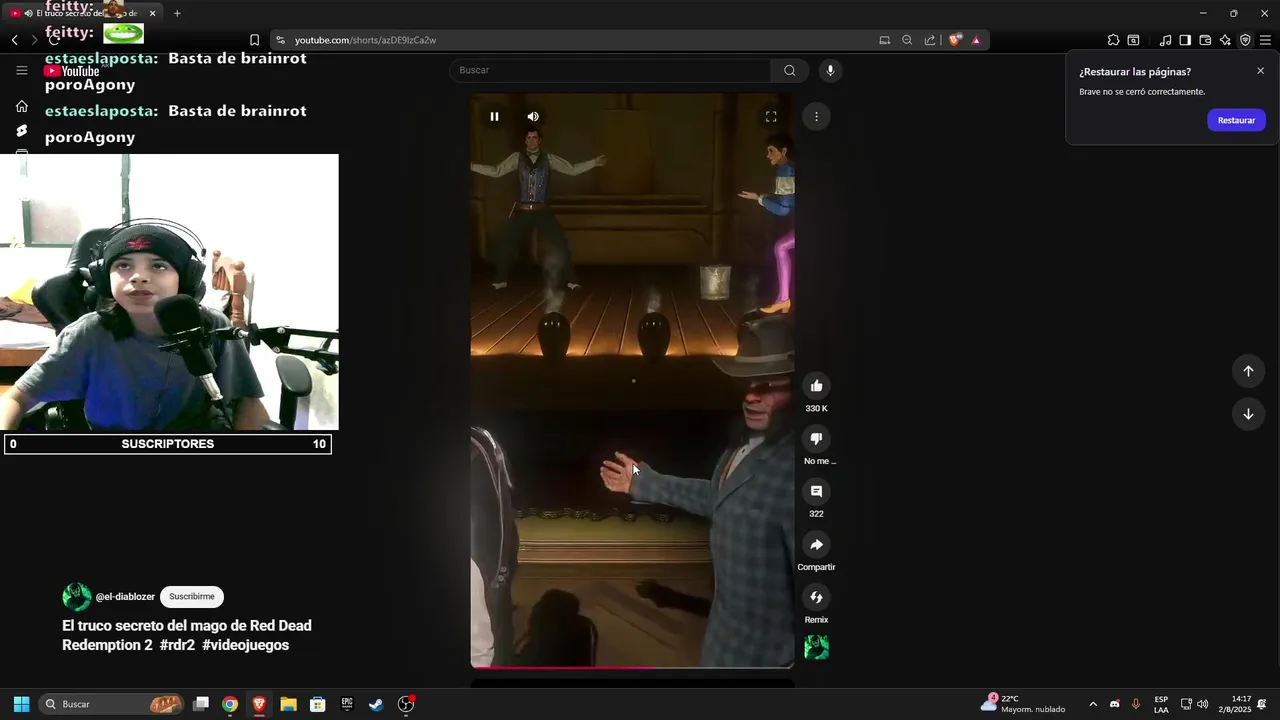Click the #videojuegos hashtag
The height and width of the screenshot is (720, 1280).
tap(245, 645)
